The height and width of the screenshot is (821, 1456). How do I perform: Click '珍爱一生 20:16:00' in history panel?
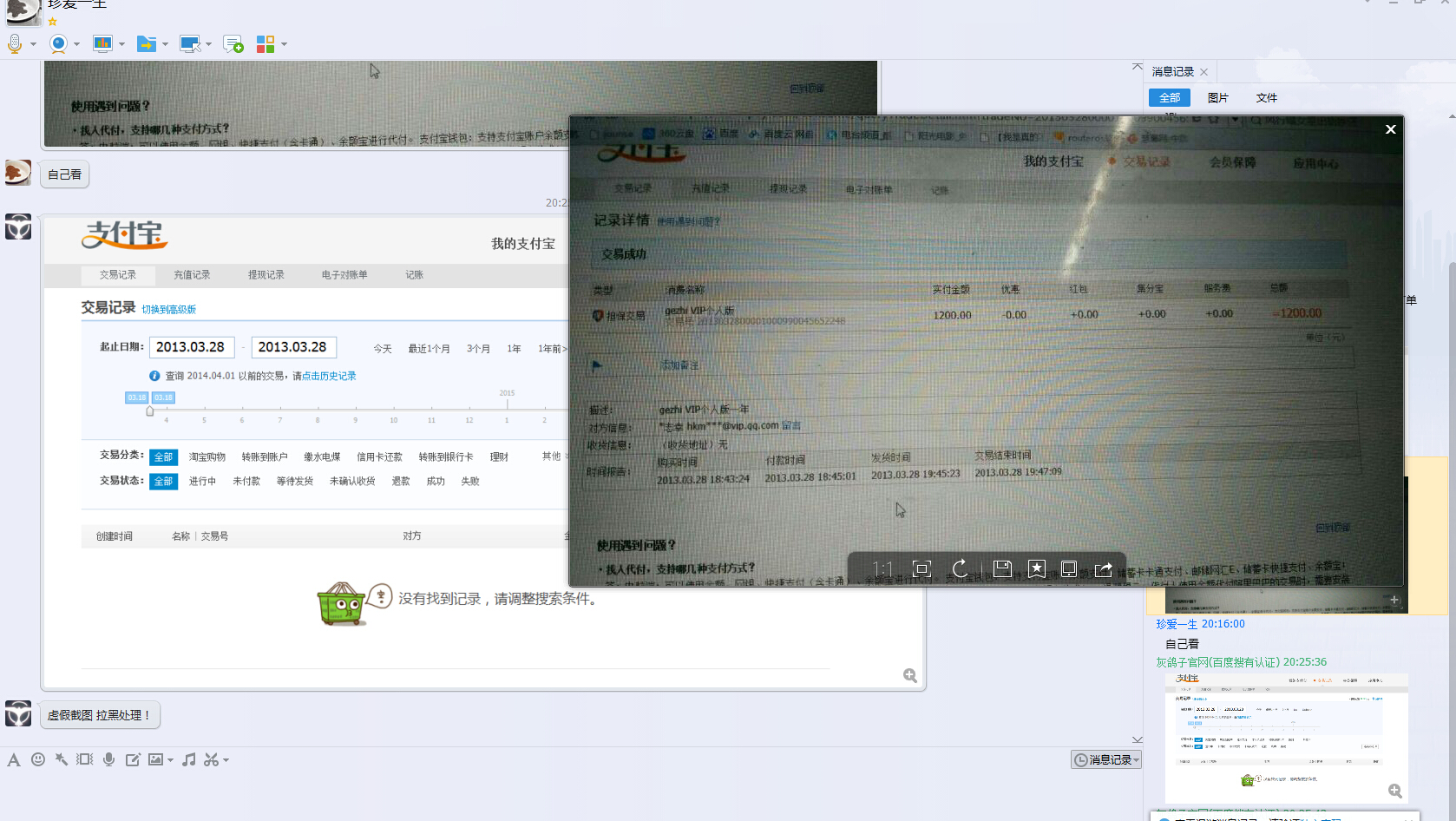1200,624
